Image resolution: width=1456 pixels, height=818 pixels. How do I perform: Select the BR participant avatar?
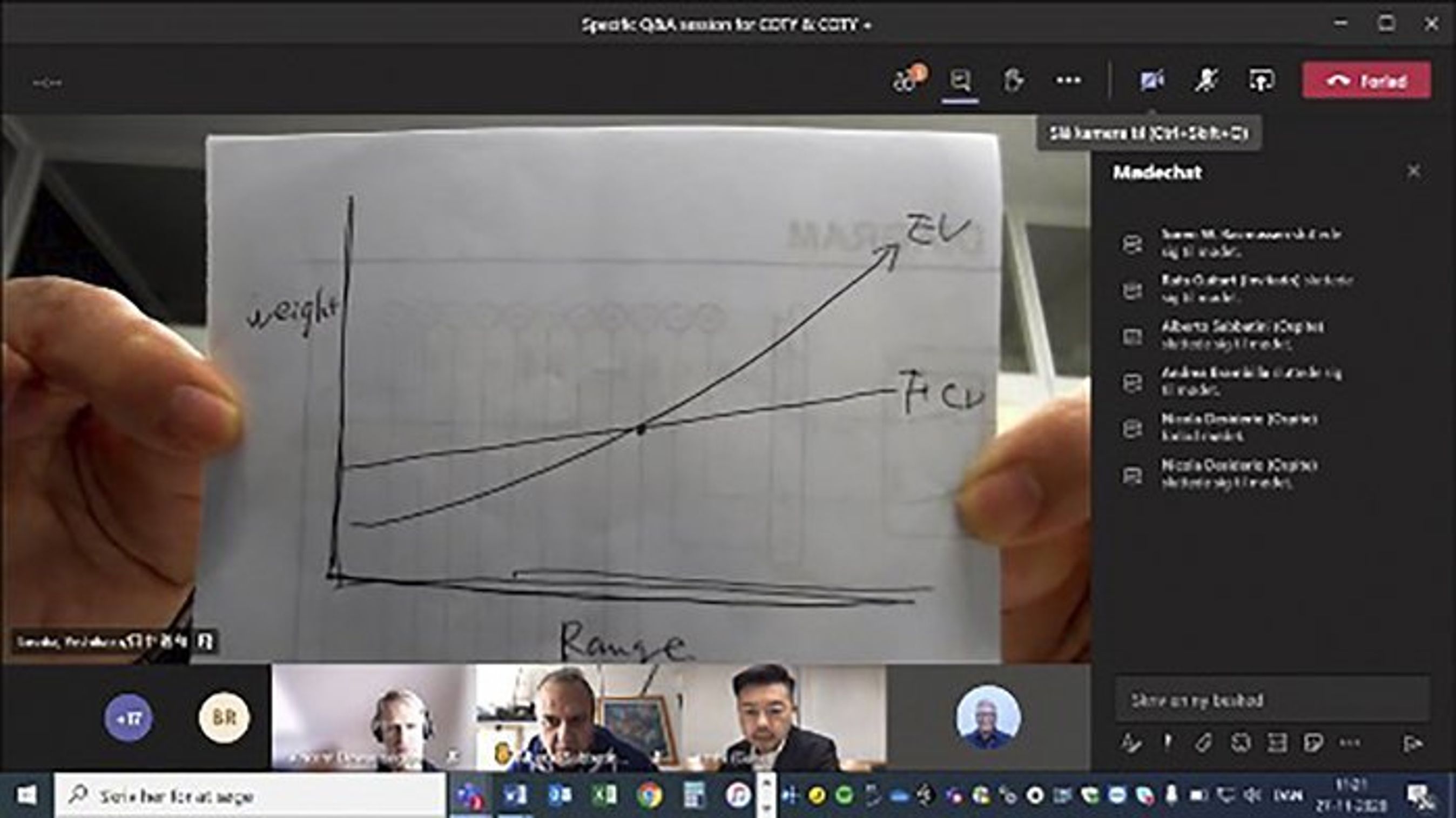click(x=223, y=718)
